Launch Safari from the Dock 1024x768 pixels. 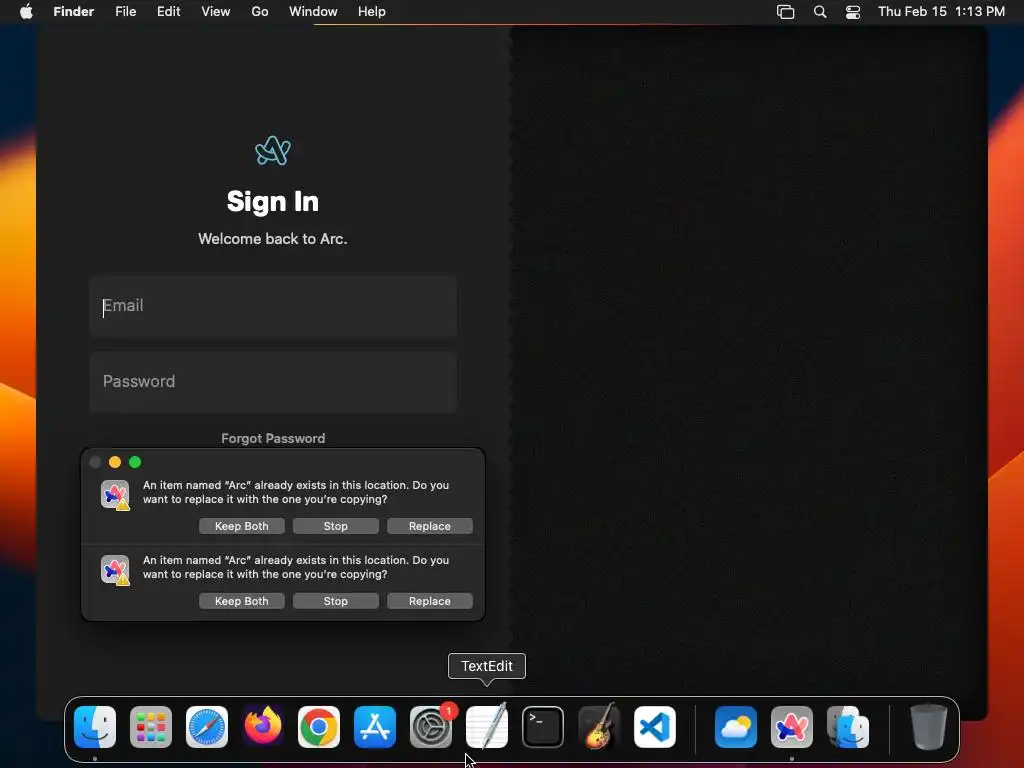click(x=207, y=727)
